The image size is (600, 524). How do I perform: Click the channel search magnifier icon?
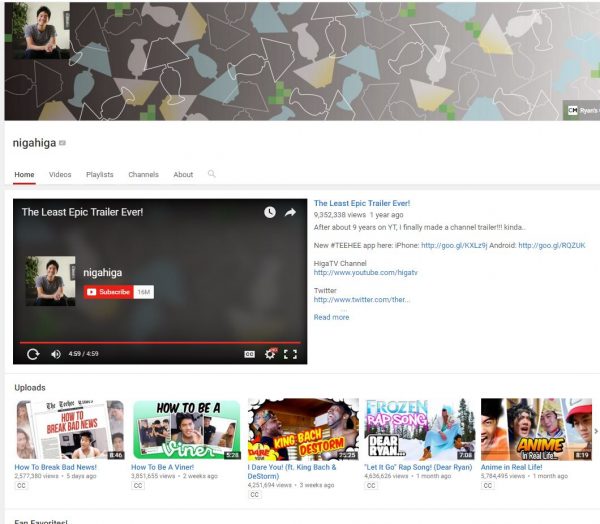212,174
